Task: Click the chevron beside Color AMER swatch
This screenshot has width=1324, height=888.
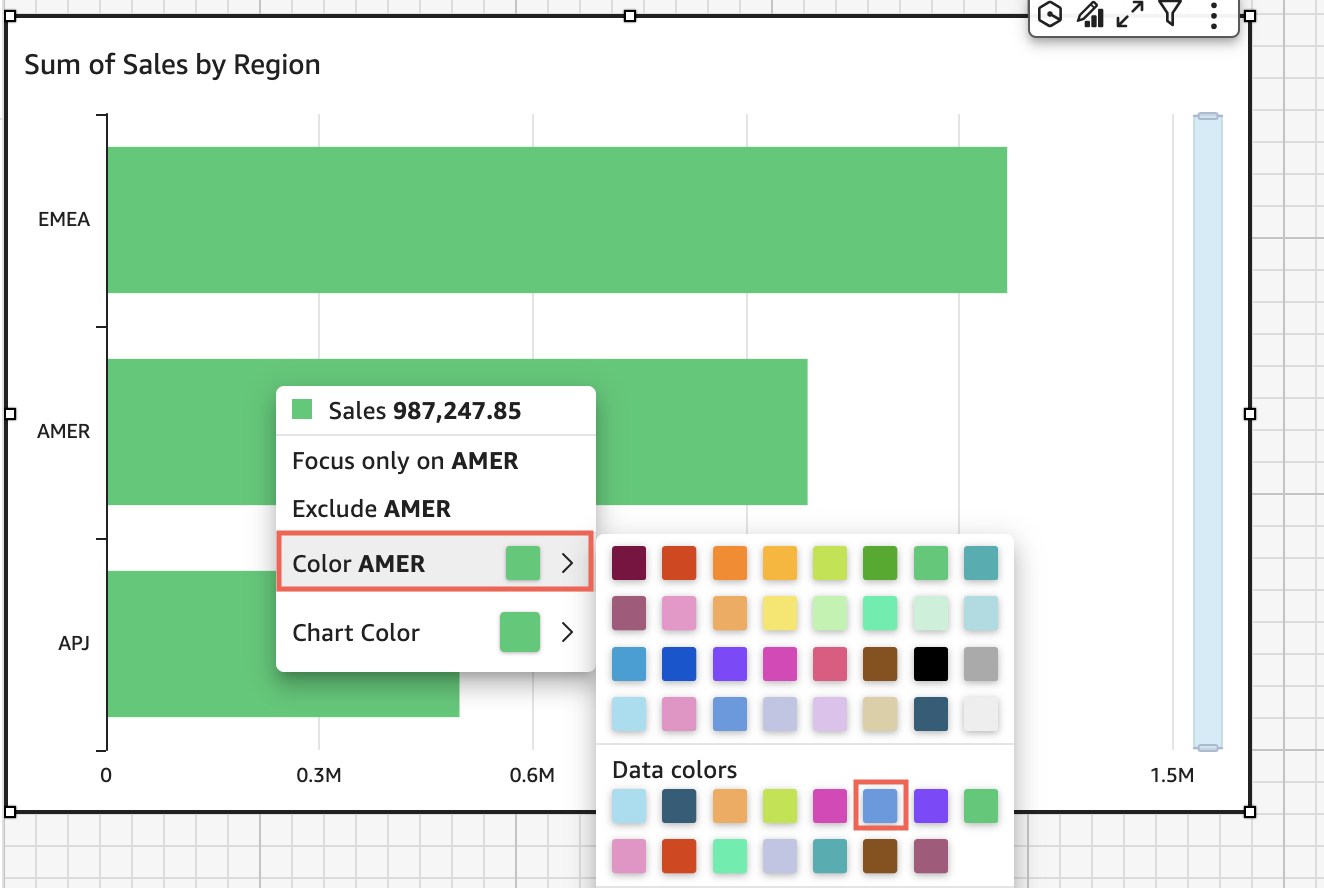Action: (x=567, y=564)
